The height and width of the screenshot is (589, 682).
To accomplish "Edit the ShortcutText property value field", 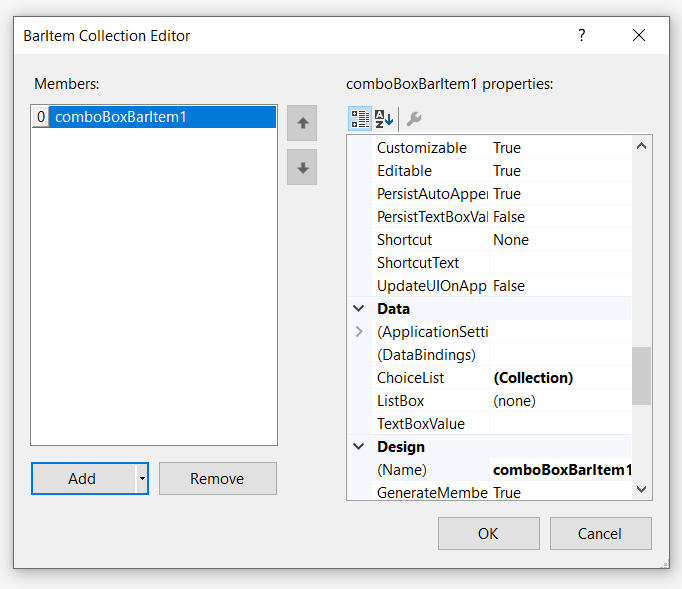I will (x=560, y=263).
